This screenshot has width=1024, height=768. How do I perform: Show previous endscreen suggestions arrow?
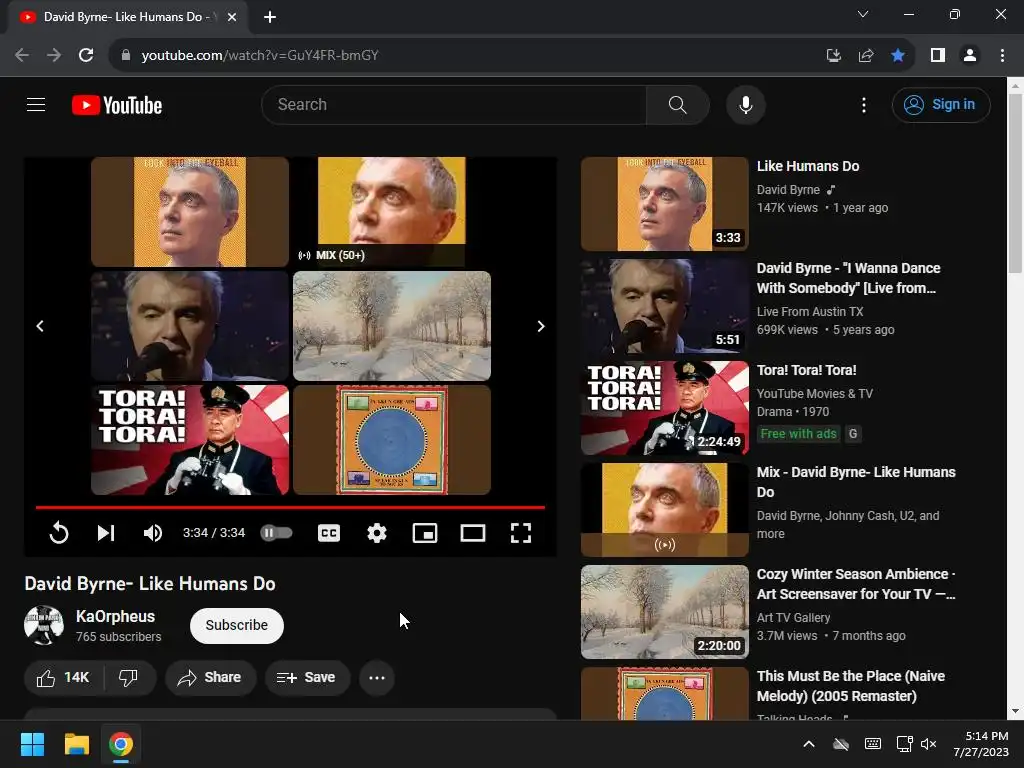pyautogui.click(x=40, y=326)
